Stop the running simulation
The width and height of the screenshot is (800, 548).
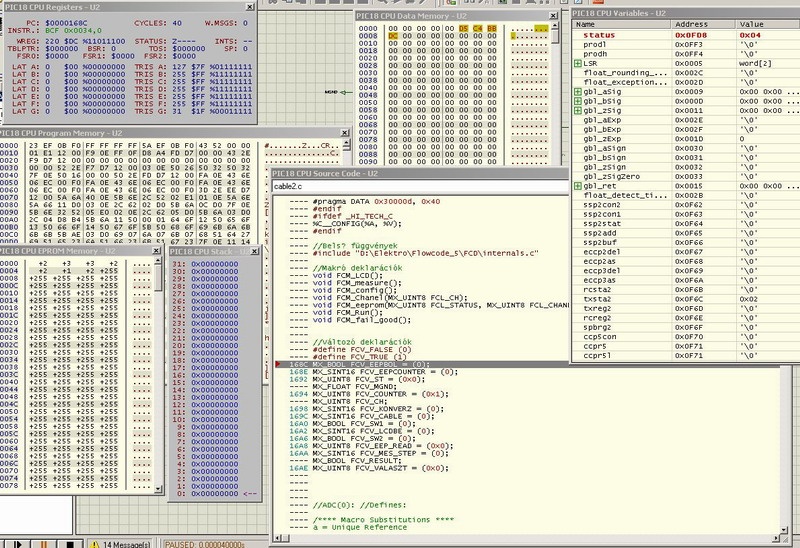coord(69,543)
